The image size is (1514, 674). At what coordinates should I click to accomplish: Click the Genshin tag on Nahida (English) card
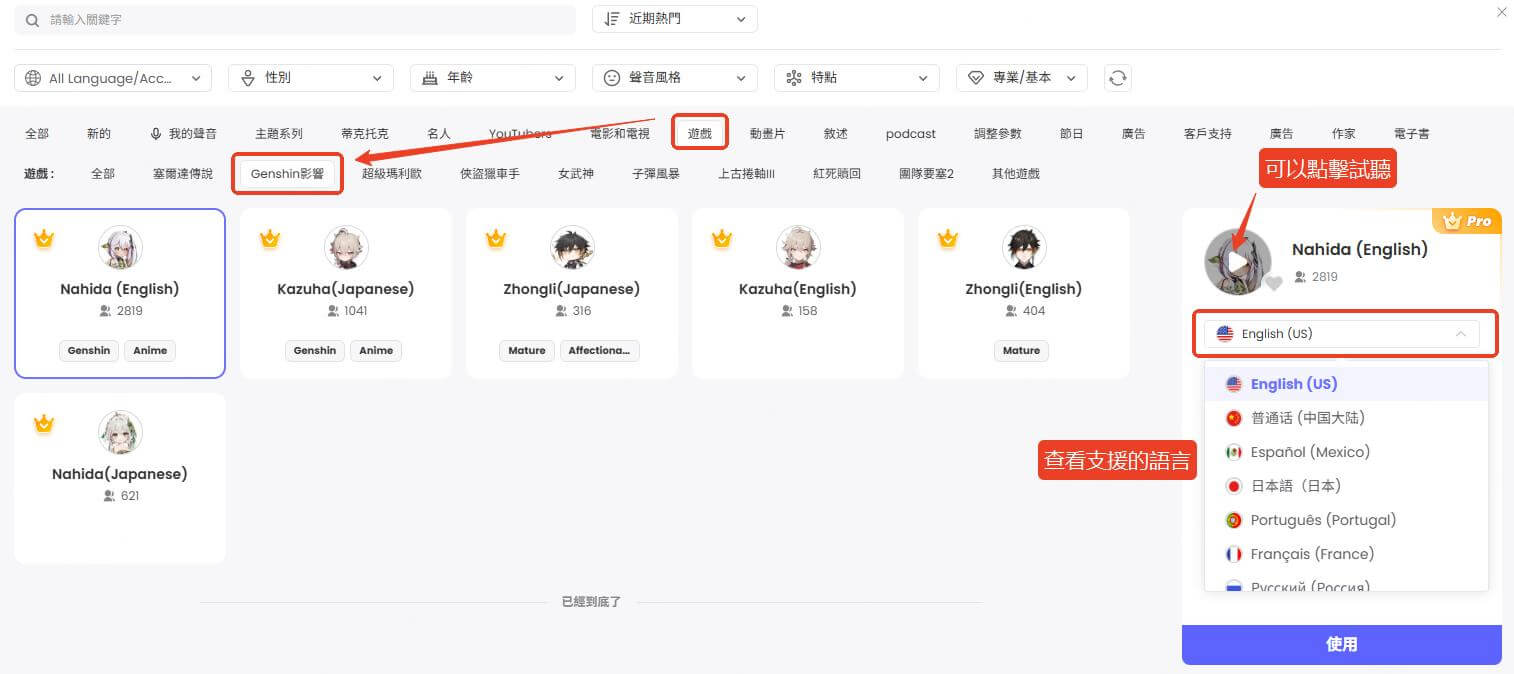point(89,350)
